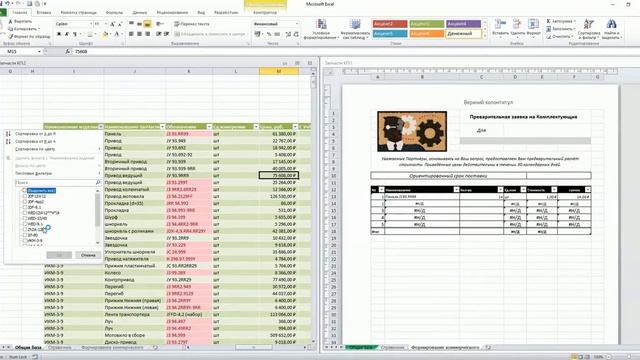Check the WED-9,1 filter item
Screen dimensions: 640x360
[x=24, y=224]
